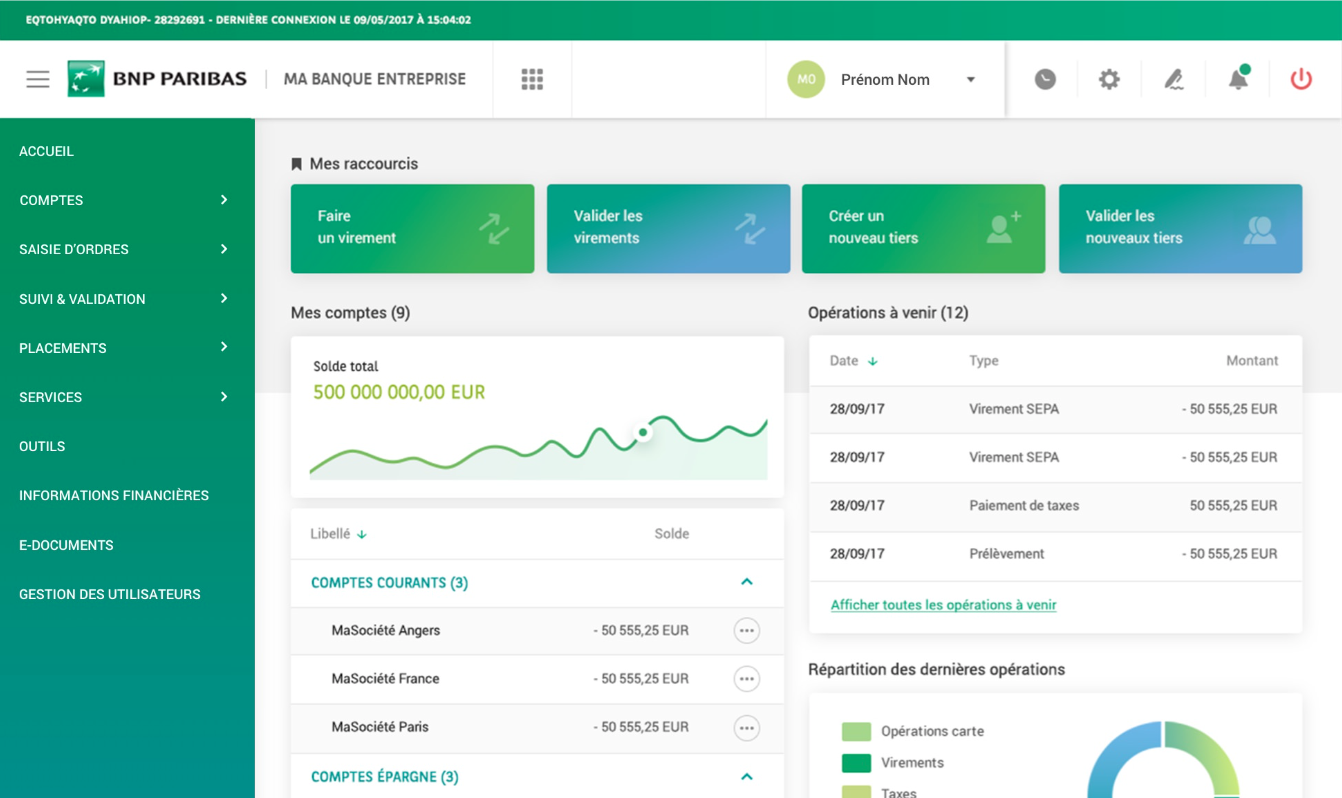
Task: Expand the Comptes sidebar menu
Action: coord(50,200)
